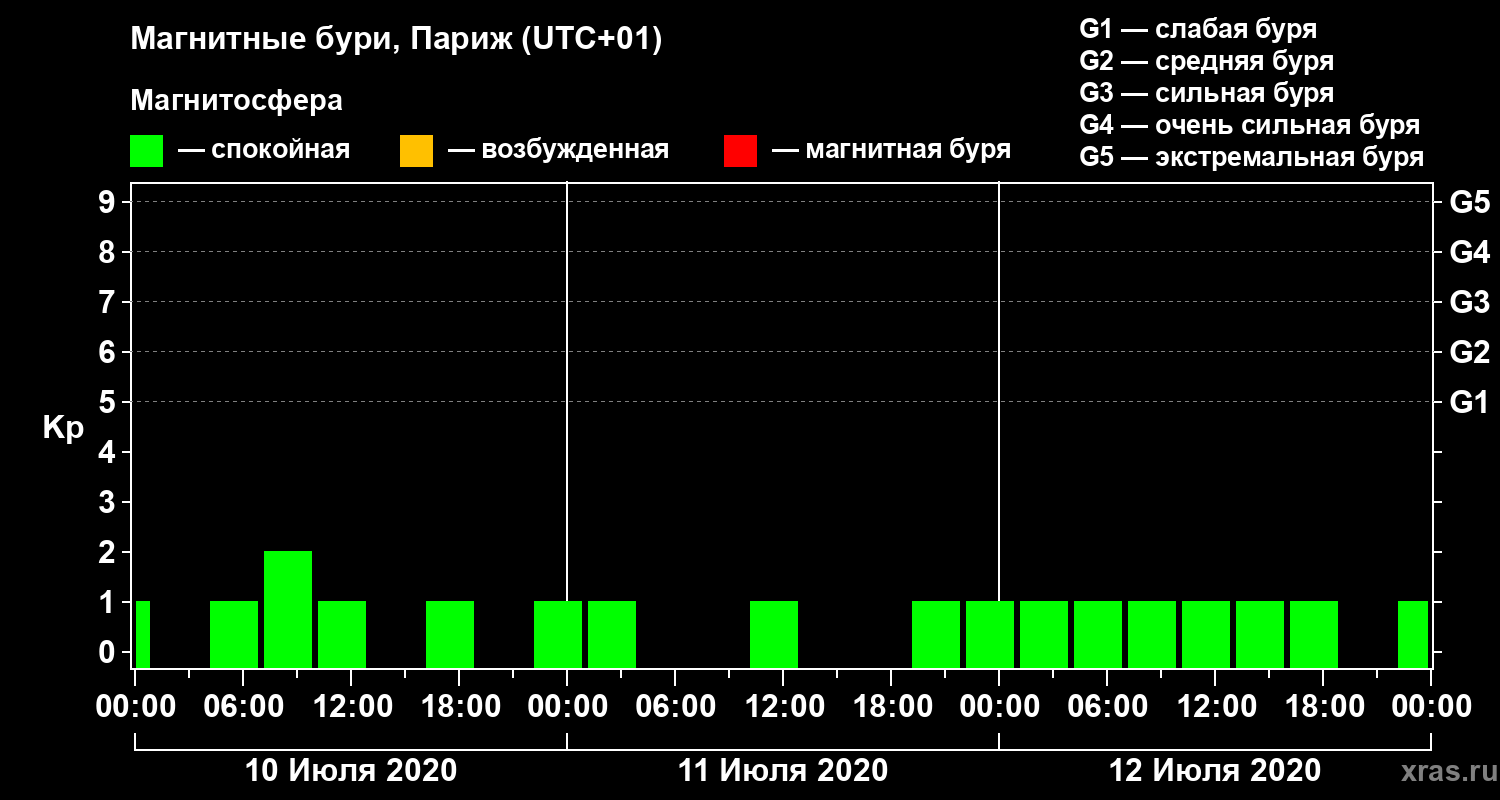The height and width of the screenshot is (800, 1500).
Task: Click the 'Kp' y-axis title
Action: tap(63, 428)
